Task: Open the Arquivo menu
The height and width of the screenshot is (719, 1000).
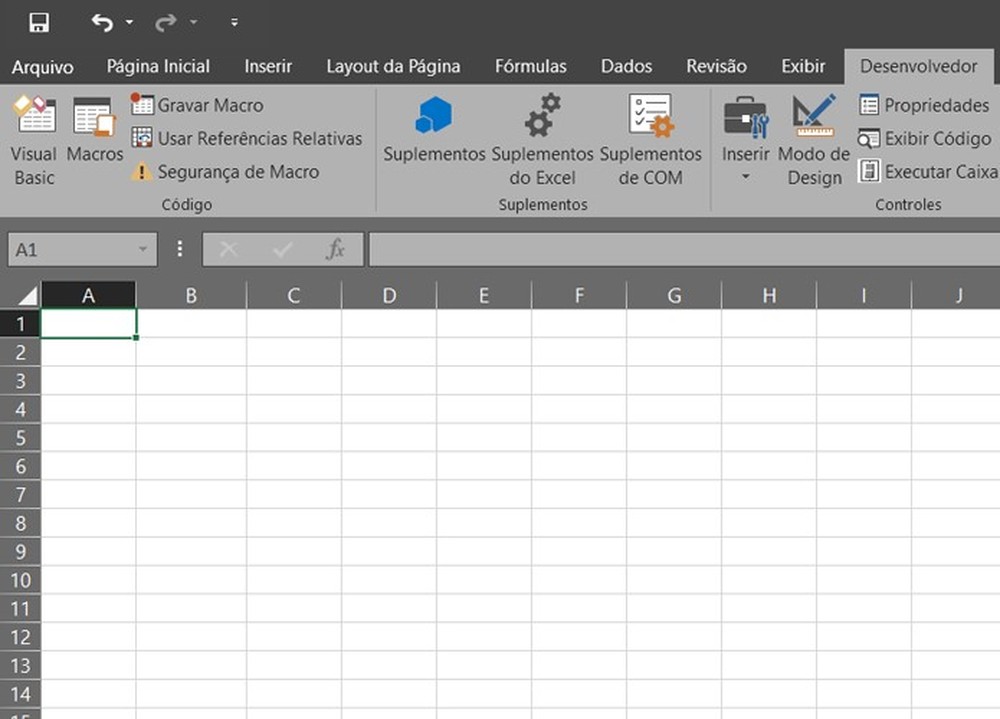Action: (41, 67)
